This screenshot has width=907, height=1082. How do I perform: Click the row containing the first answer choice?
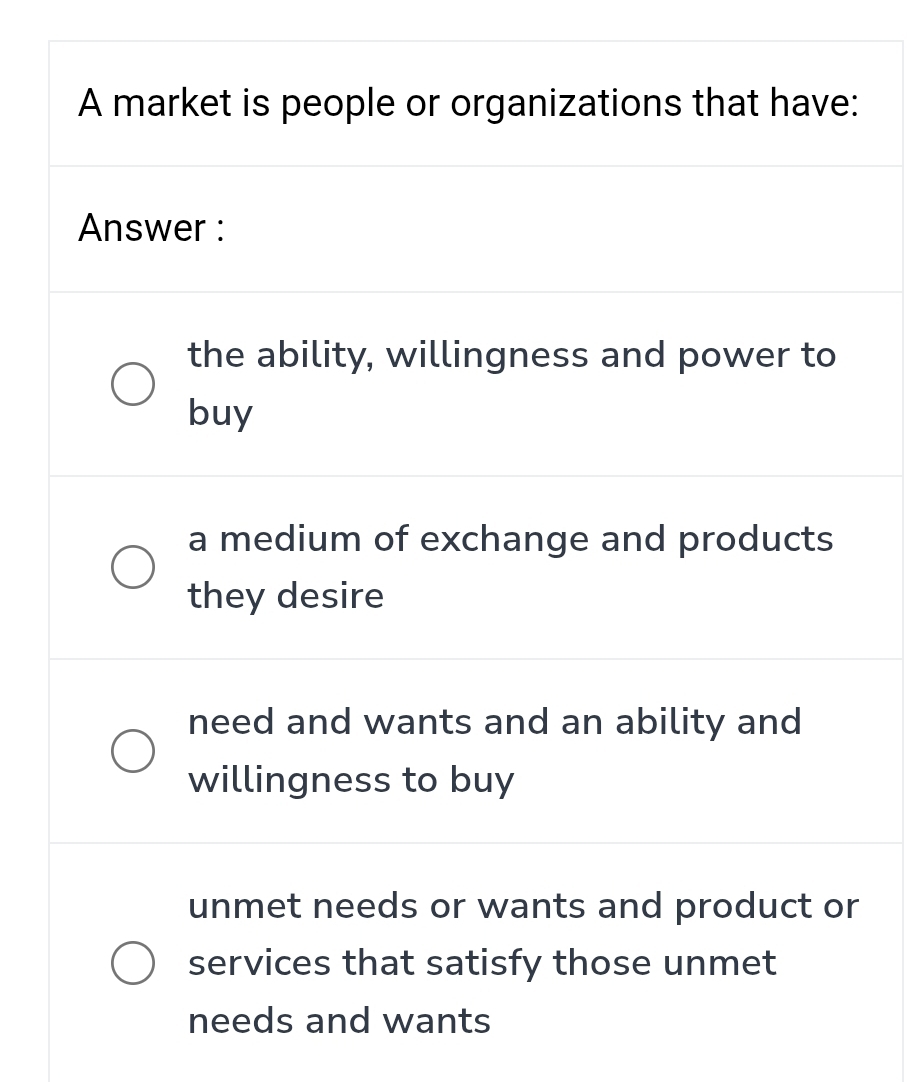(475, 383)
